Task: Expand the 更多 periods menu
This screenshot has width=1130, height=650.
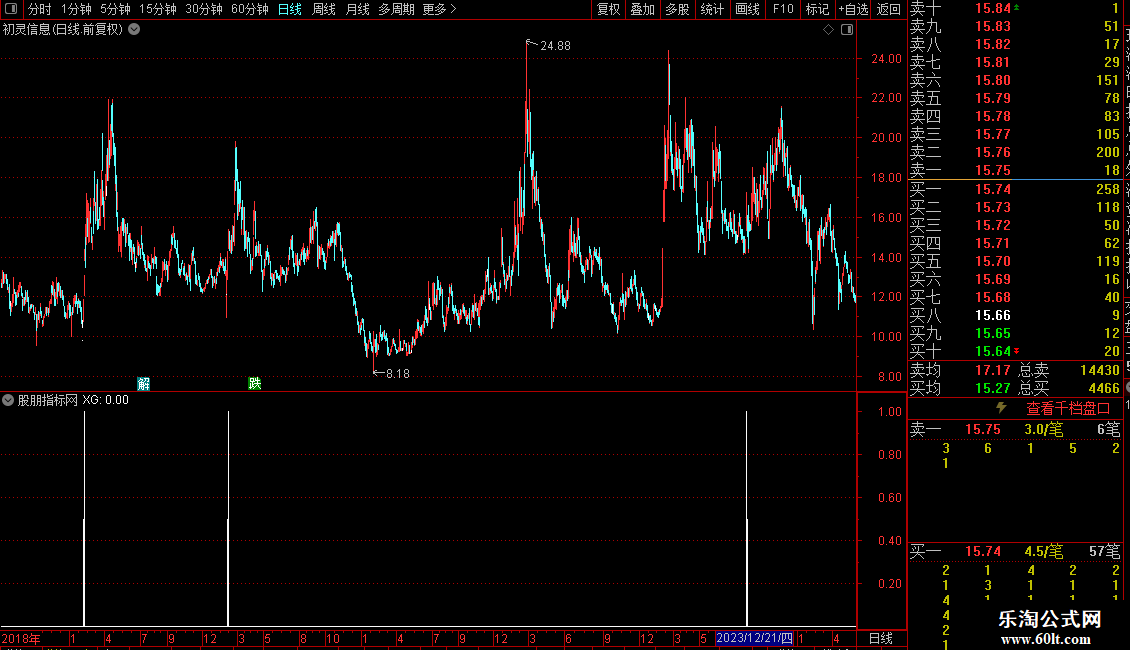Action: (x=439, y=9)
